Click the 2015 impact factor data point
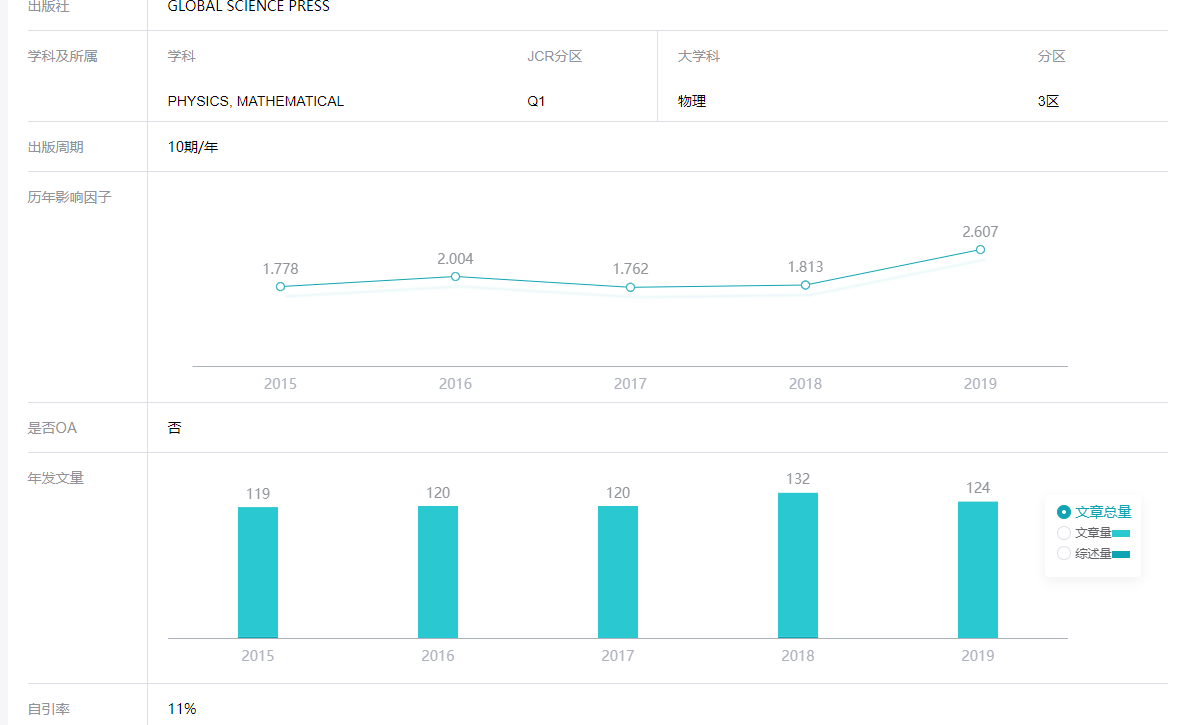Image resolution: width=1187 pixels, height=725 pixels. pyautogui.click(x=281, y=287)
